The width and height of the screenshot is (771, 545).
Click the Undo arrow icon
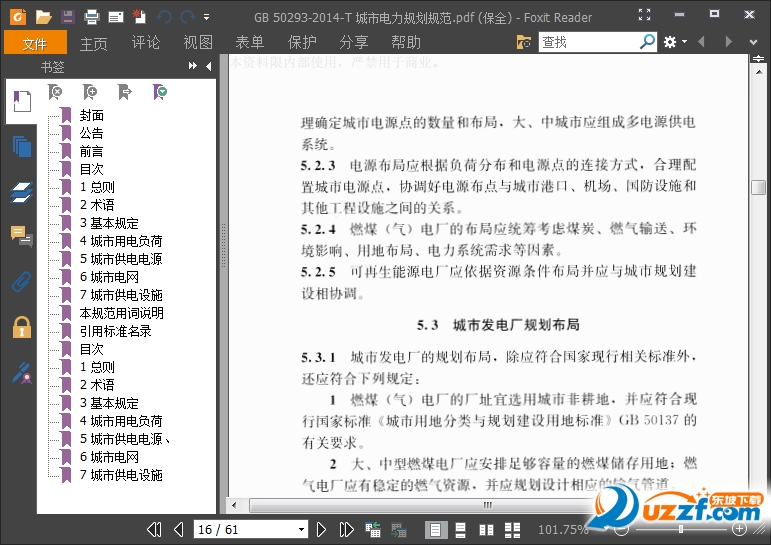pyautogui.click(x=164, y=18)
